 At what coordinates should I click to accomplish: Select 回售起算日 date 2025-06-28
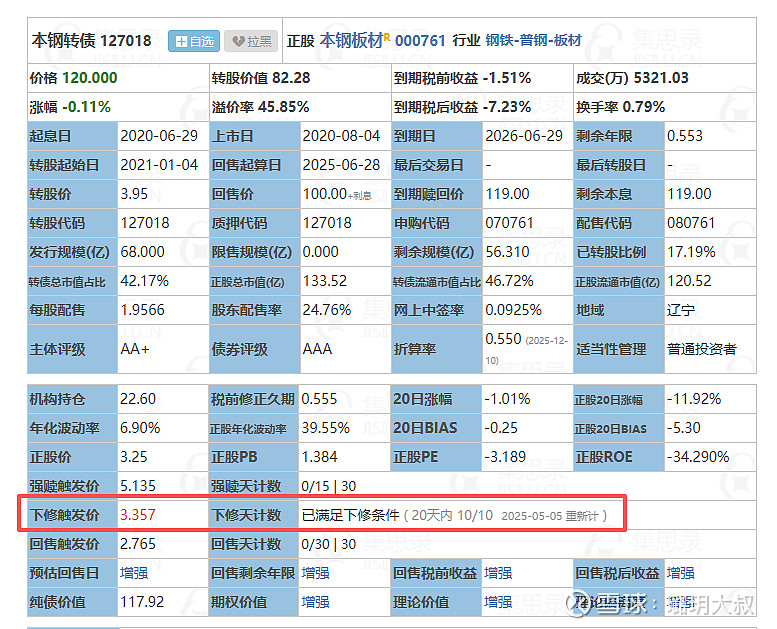coord(341,165)
